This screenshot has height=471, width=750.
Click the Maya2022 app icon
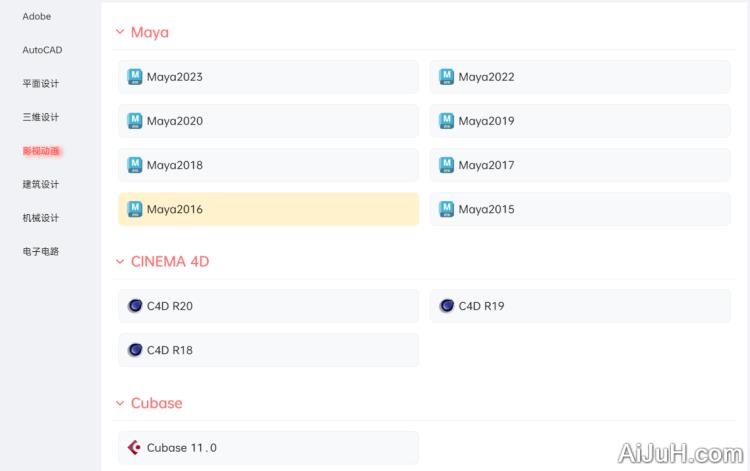click(447, 76)
